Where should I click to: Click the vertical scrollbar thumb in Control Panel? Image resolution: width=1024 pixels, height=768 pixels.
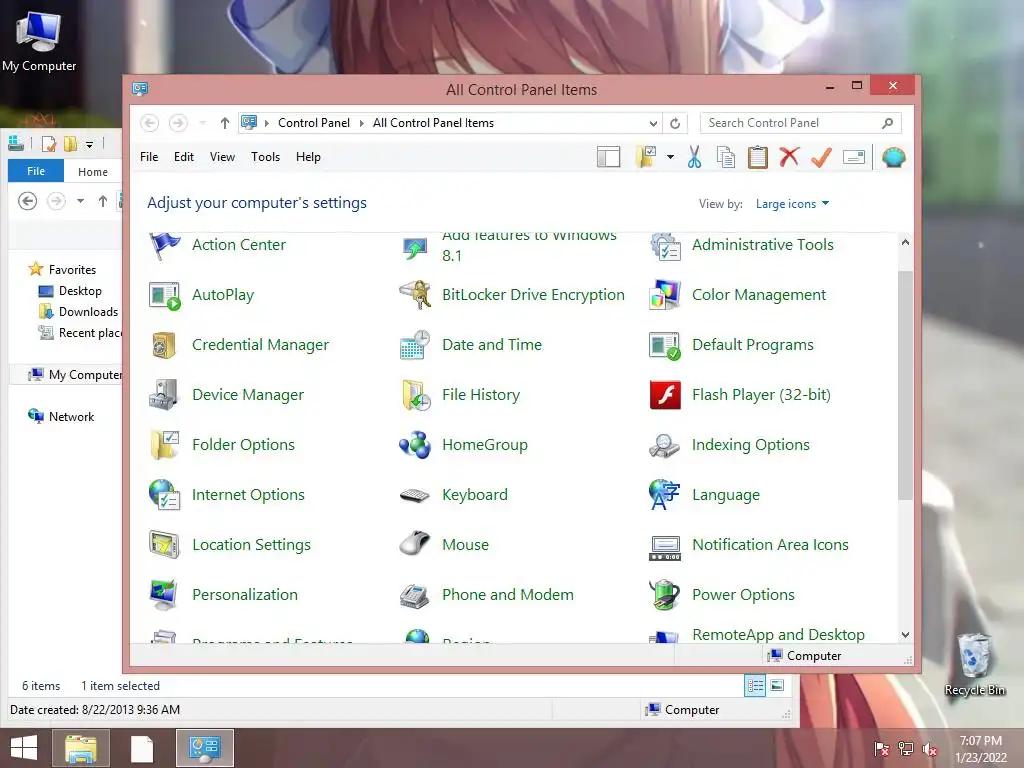coord(905,385)
